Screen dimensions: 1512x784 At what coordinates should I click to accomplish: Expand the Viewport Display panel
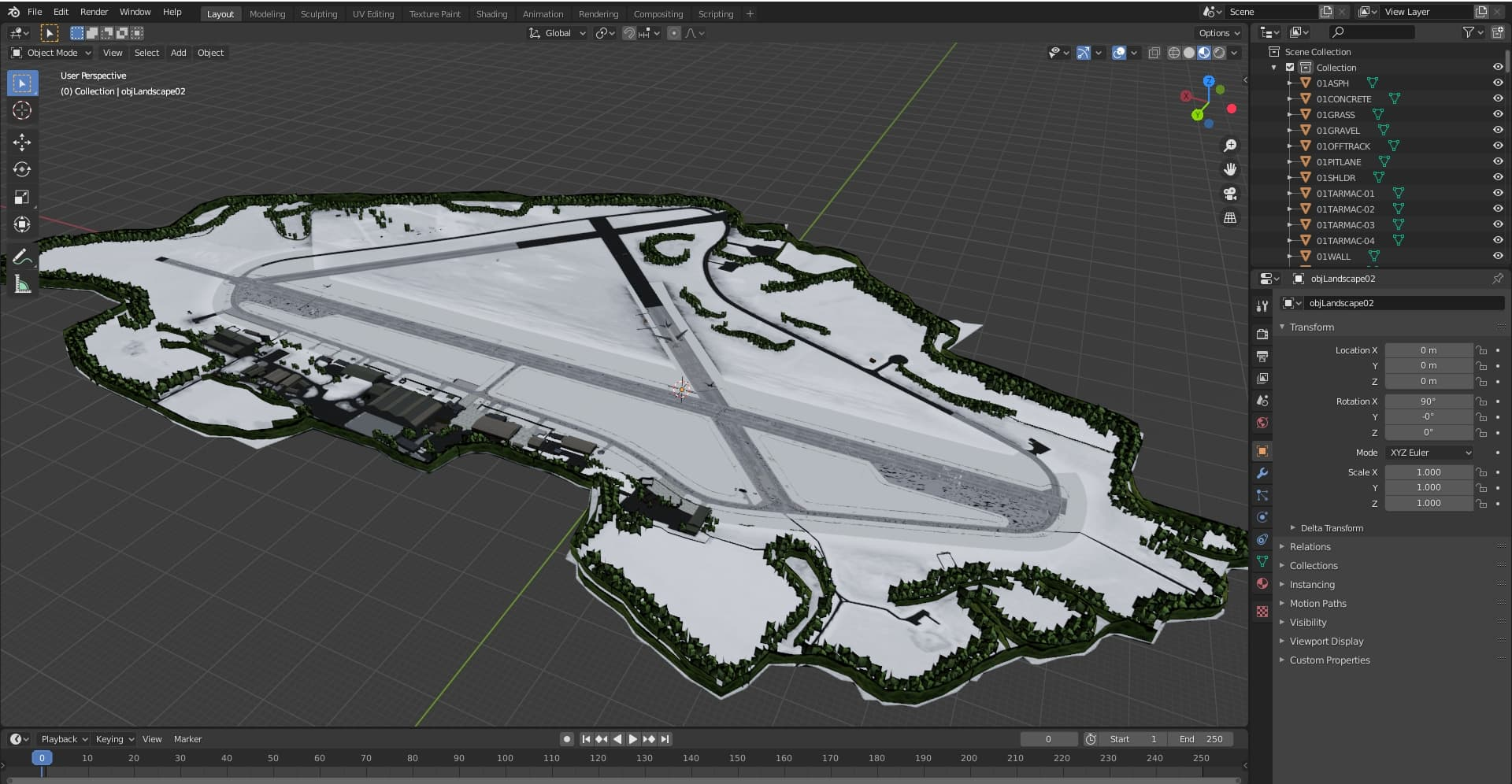tap(1326, 642)
